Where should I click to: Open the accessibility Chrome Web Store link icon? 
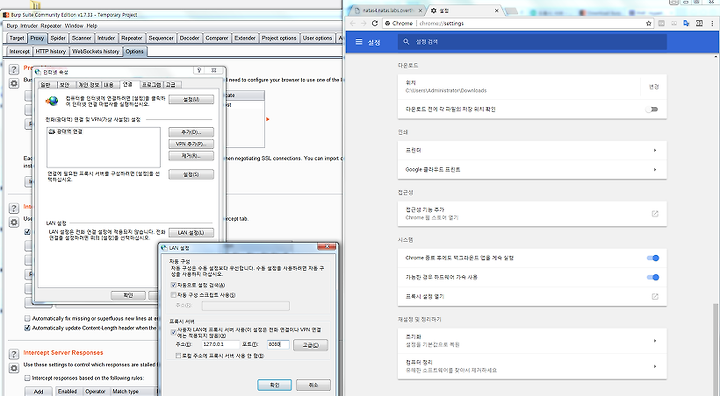click(655, 214)
